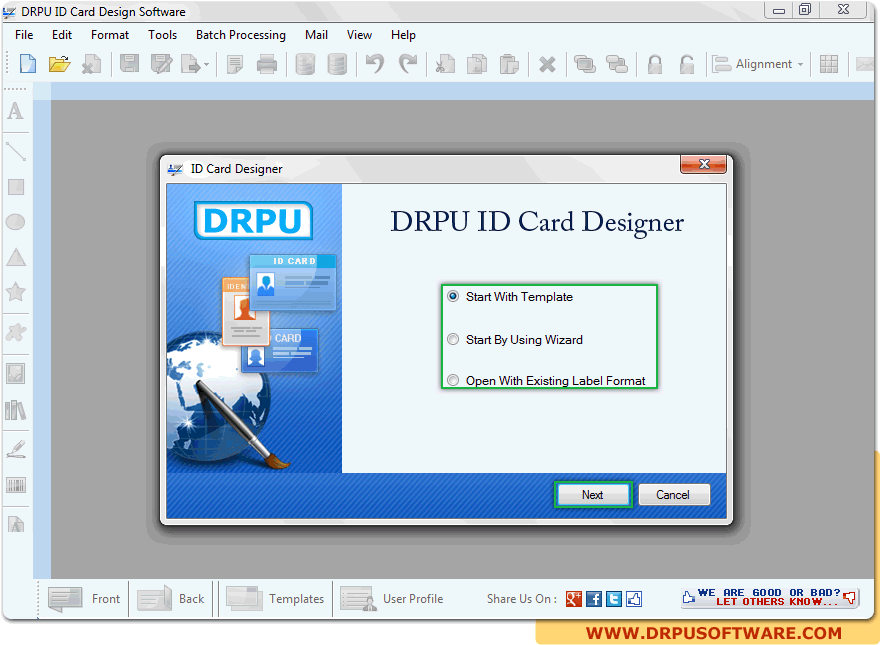Viewport: 880px width, 645px height.
Task: Click the Save As pencil disk icon
Action: [162, 64]
